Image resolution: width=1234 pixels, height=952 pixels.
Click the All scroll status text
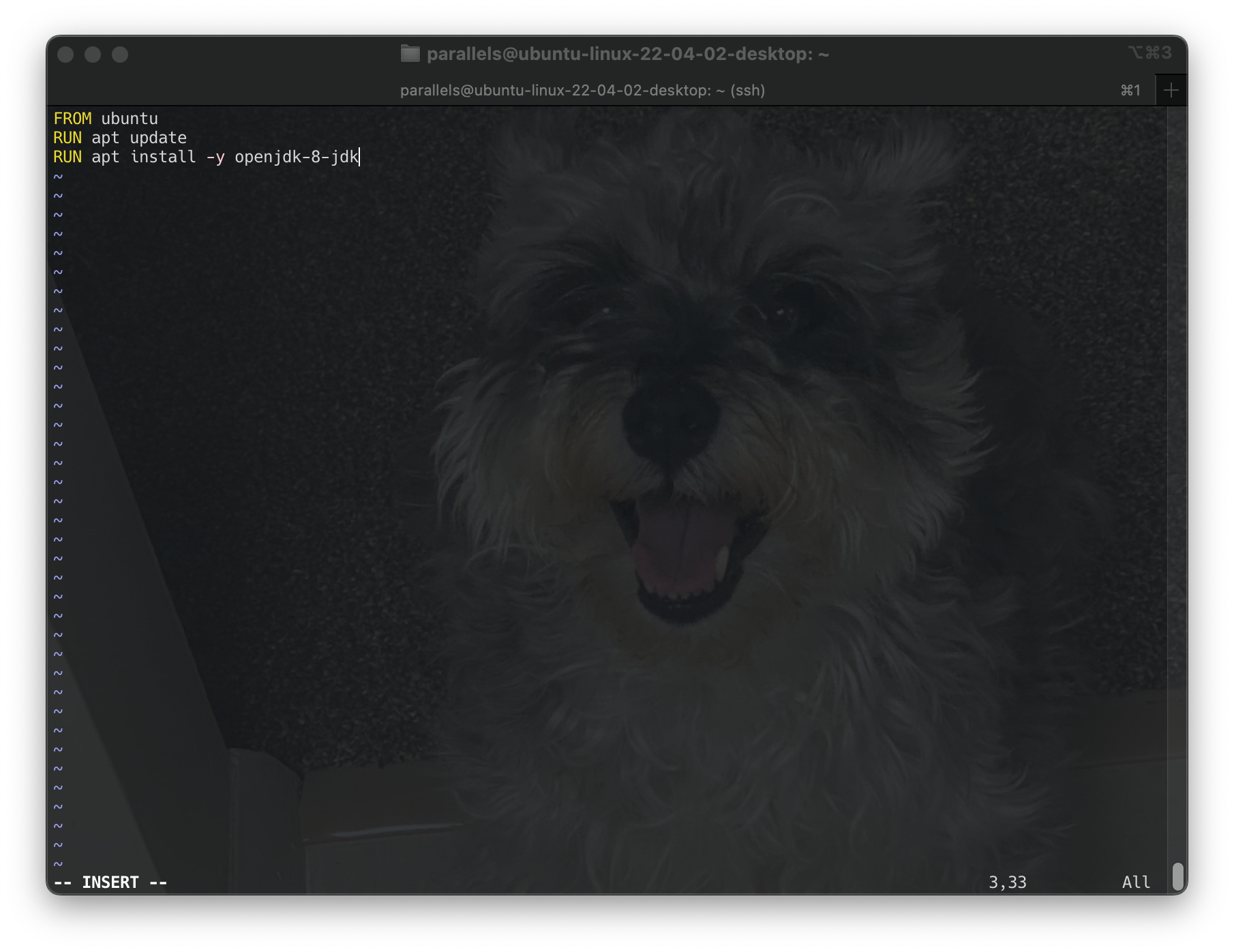click(x=1136, y=882)
